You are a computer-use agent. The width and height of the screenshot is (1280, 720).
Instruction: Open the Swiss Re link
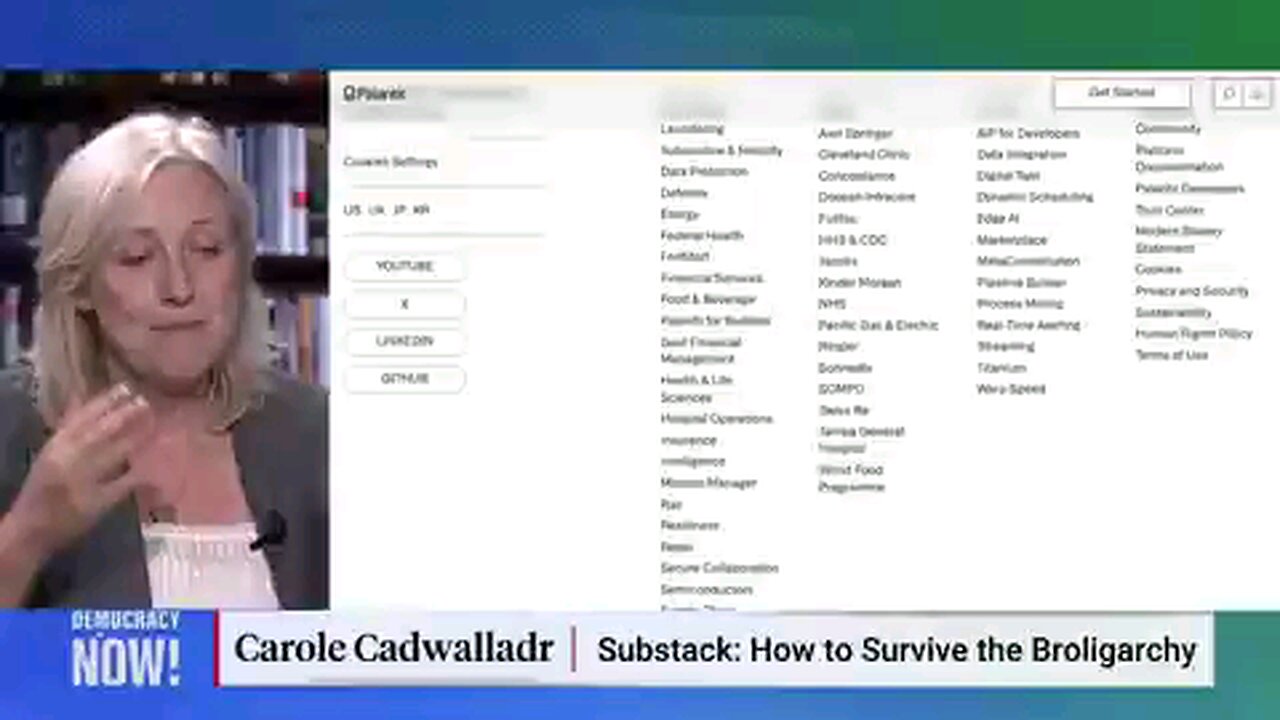843,411
